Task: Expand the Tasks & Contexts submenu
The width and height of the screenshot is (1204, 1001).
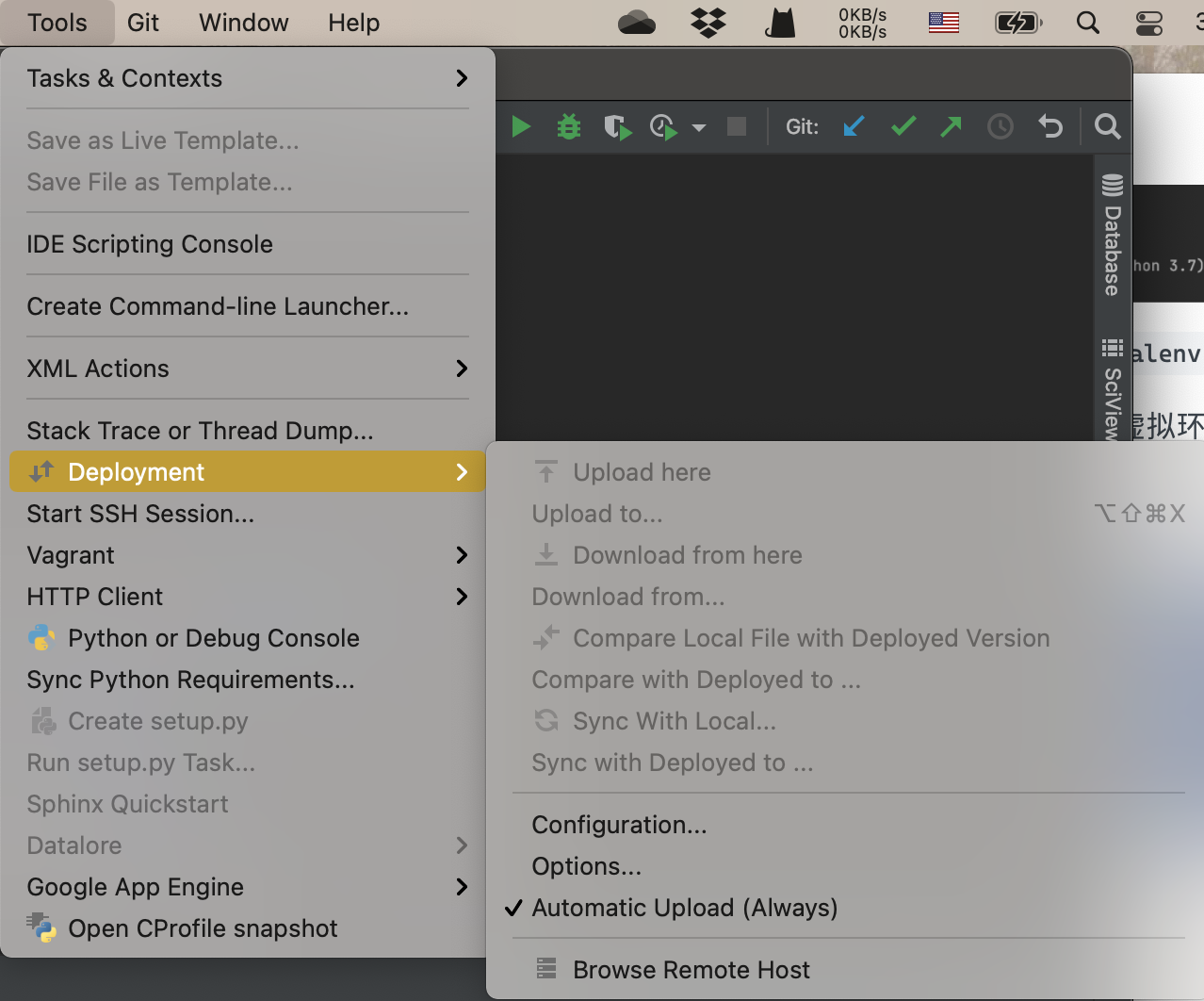Action: (247, 78)
